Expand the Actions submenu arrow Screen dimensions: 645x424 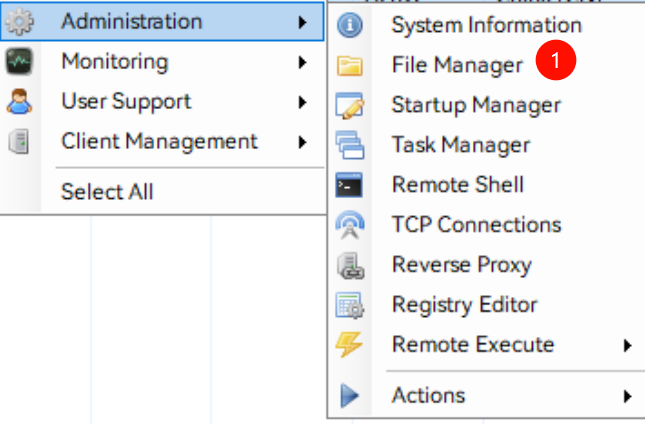[x=627, y=396]
